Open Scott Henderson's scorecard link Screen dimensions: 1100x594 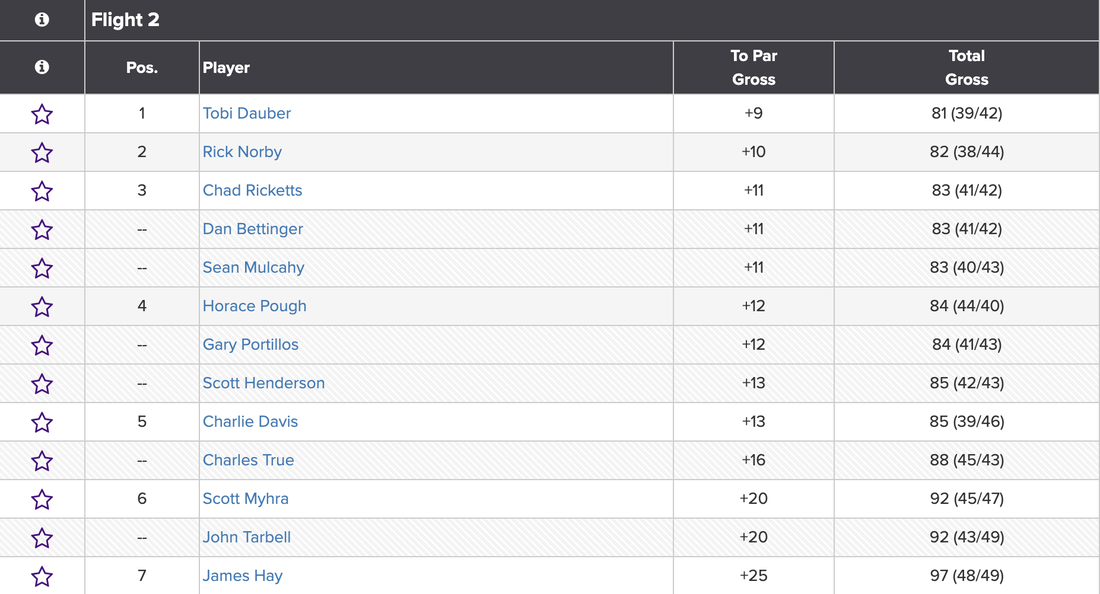click(263, 383)
